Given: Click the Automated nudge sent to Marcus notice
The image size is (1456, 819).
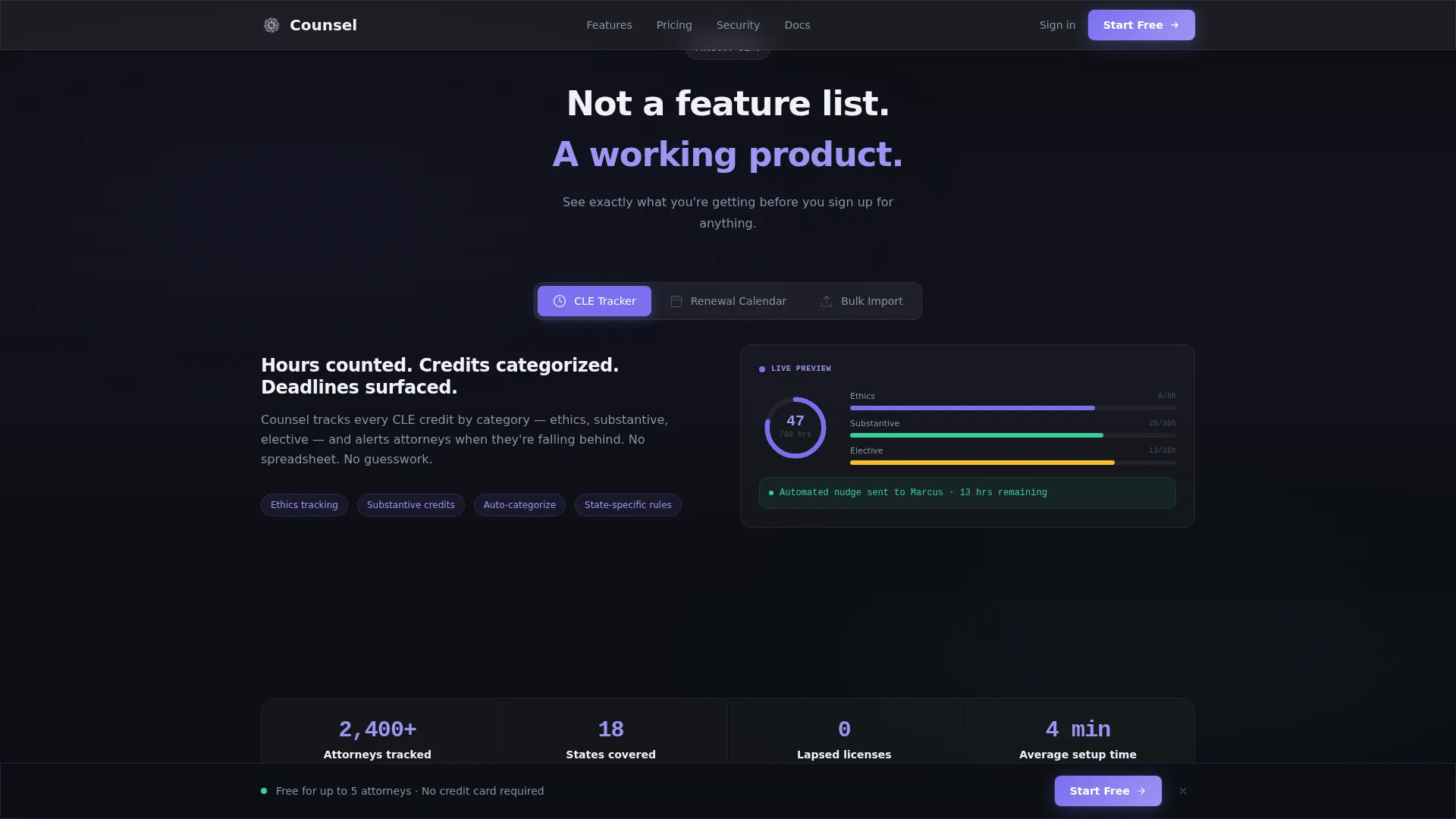Looking at the screenshot, I should pos(968,493).
